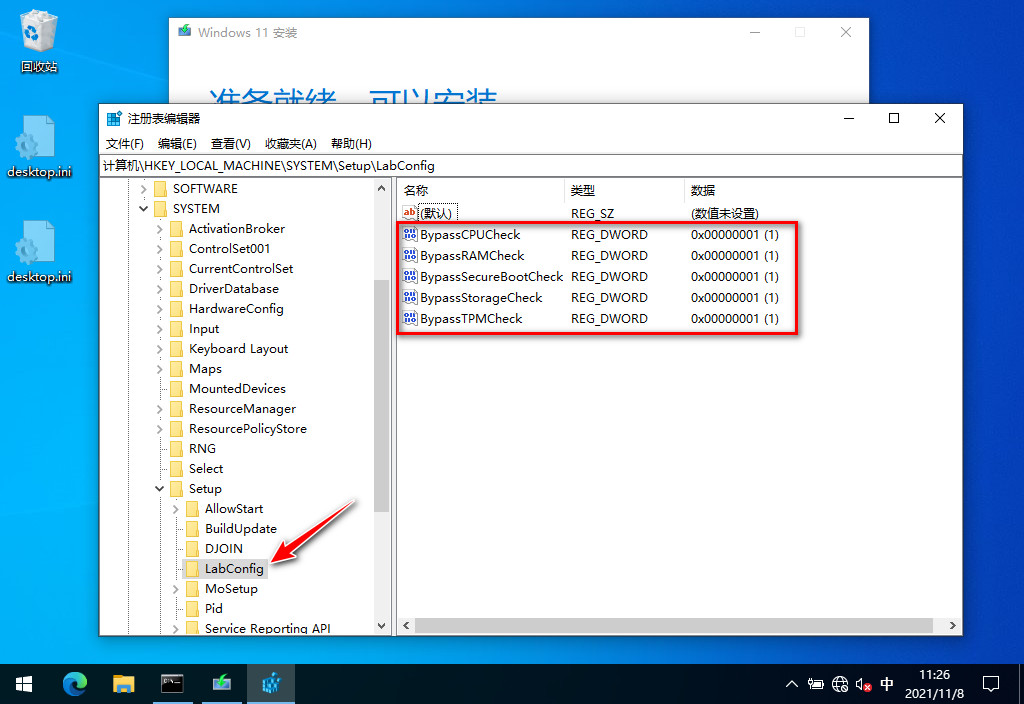The image size is (1024, 704).
Task: Collapse the Setup registry key
Action: pyautogui.click(x=159, y=489)
